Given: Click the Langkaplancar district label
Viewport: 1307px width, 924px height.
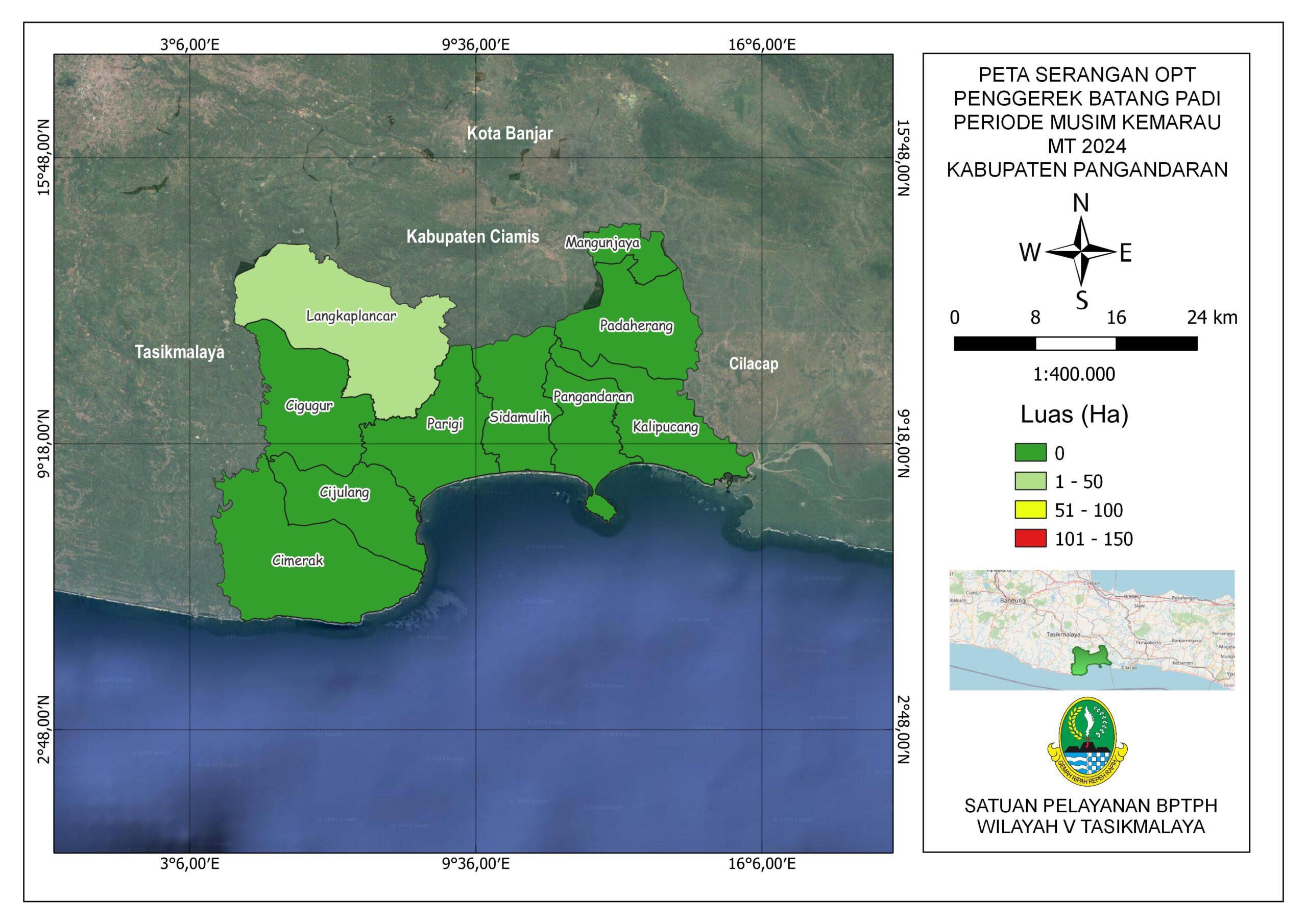Looking at the screenshot, I should pos(351,316).
